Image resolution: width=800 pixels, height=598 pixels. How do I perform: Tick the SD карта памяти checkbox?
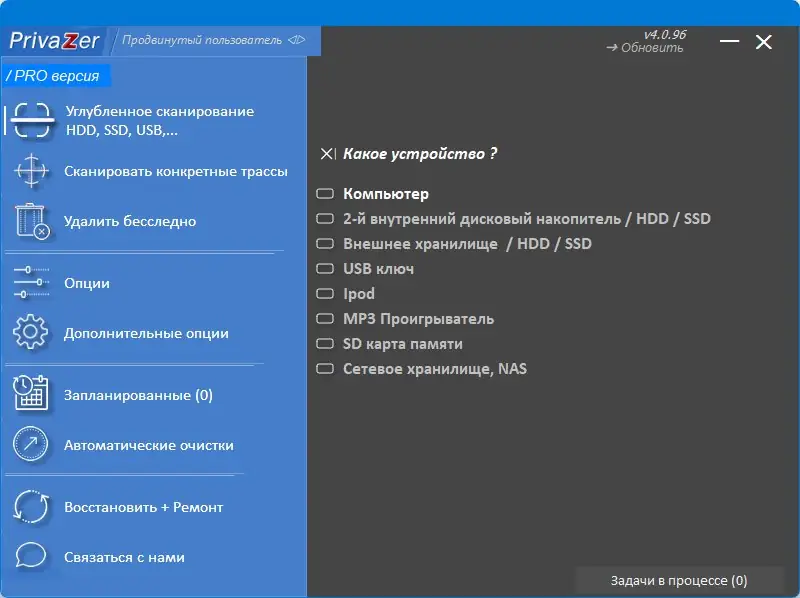click(324, 343)
